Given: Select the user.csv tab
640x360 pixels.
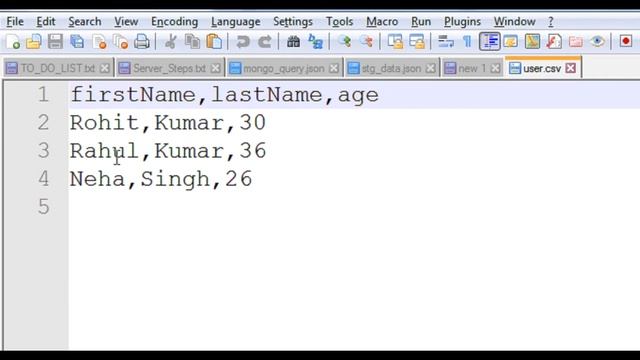Looking at the screenshot, I should click(542, 68).
